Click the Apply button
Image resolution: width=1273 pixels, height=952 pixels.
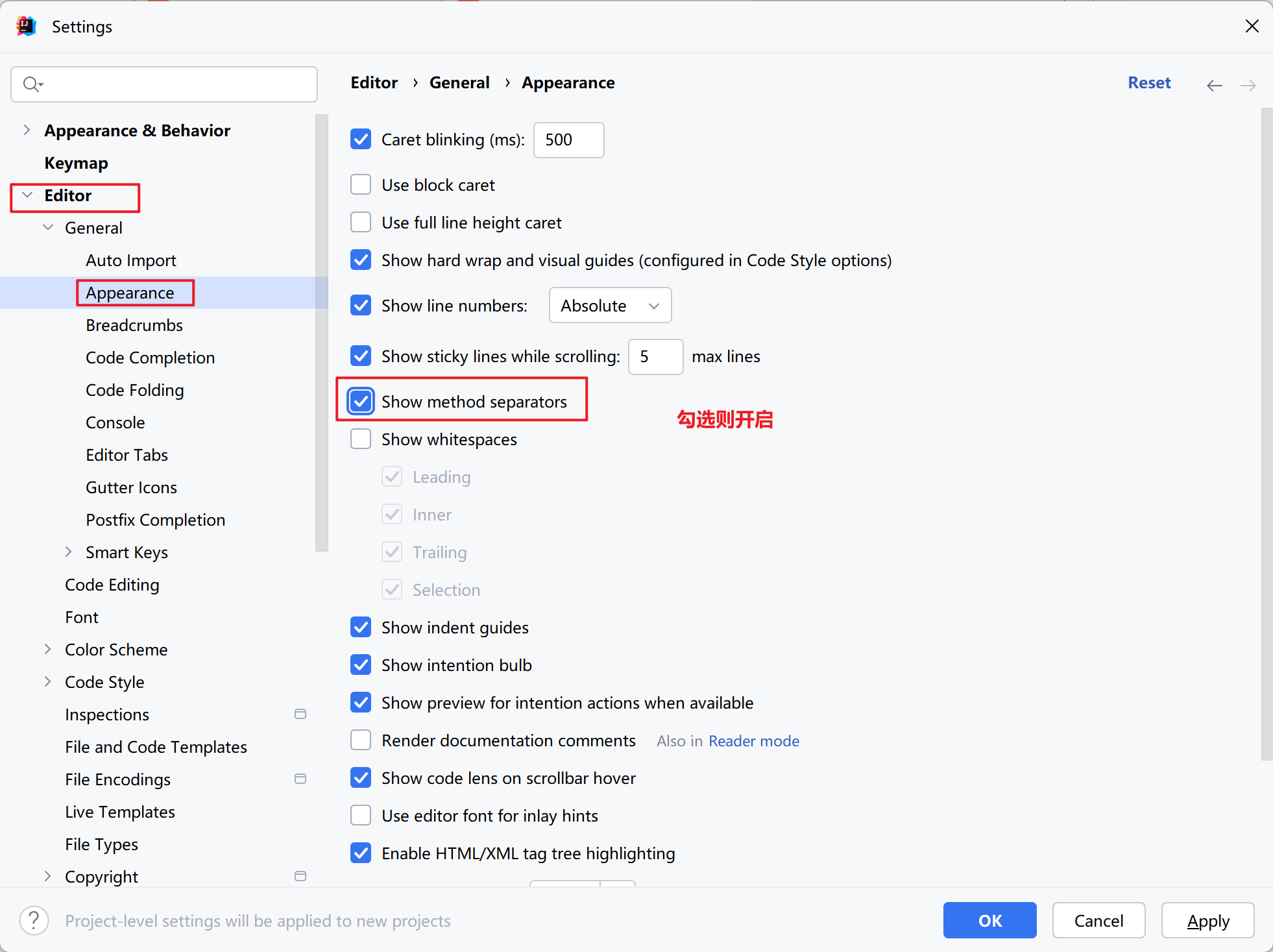(x=1207, y=920)
